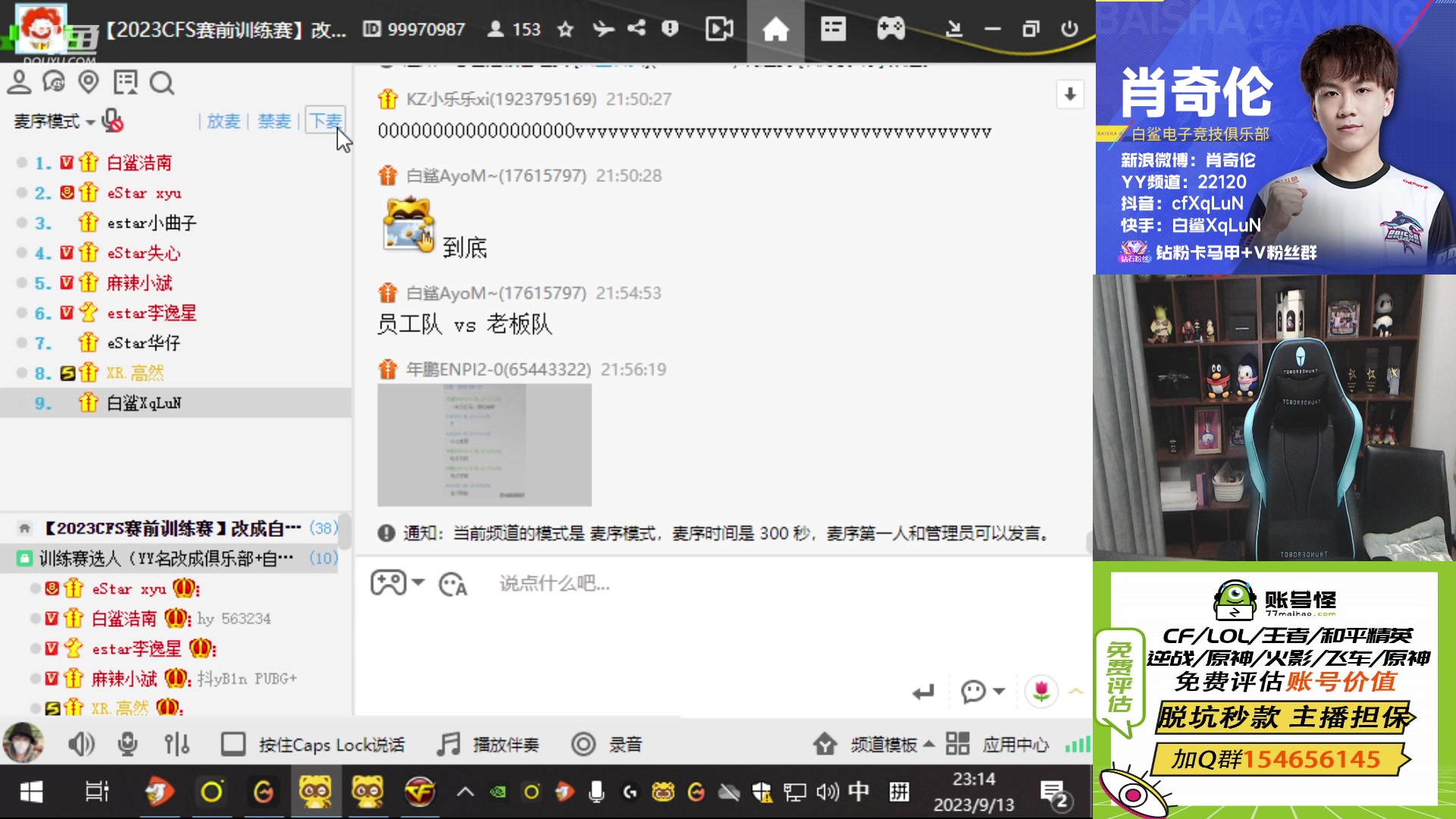Click username 白鲨AyoM~ at 21:54:53
Screen dimensions: 1456x819
[x=496, y=293]
